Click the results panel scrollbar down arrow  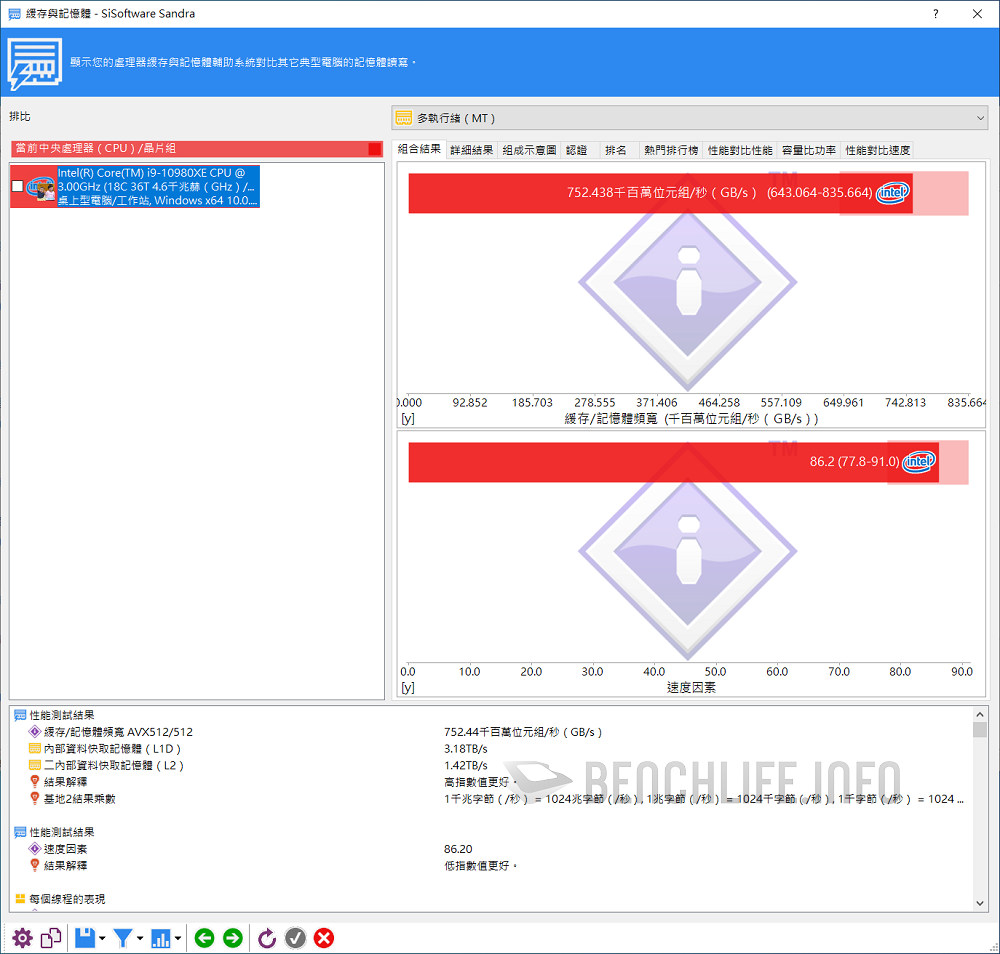(x=980, y=902)
